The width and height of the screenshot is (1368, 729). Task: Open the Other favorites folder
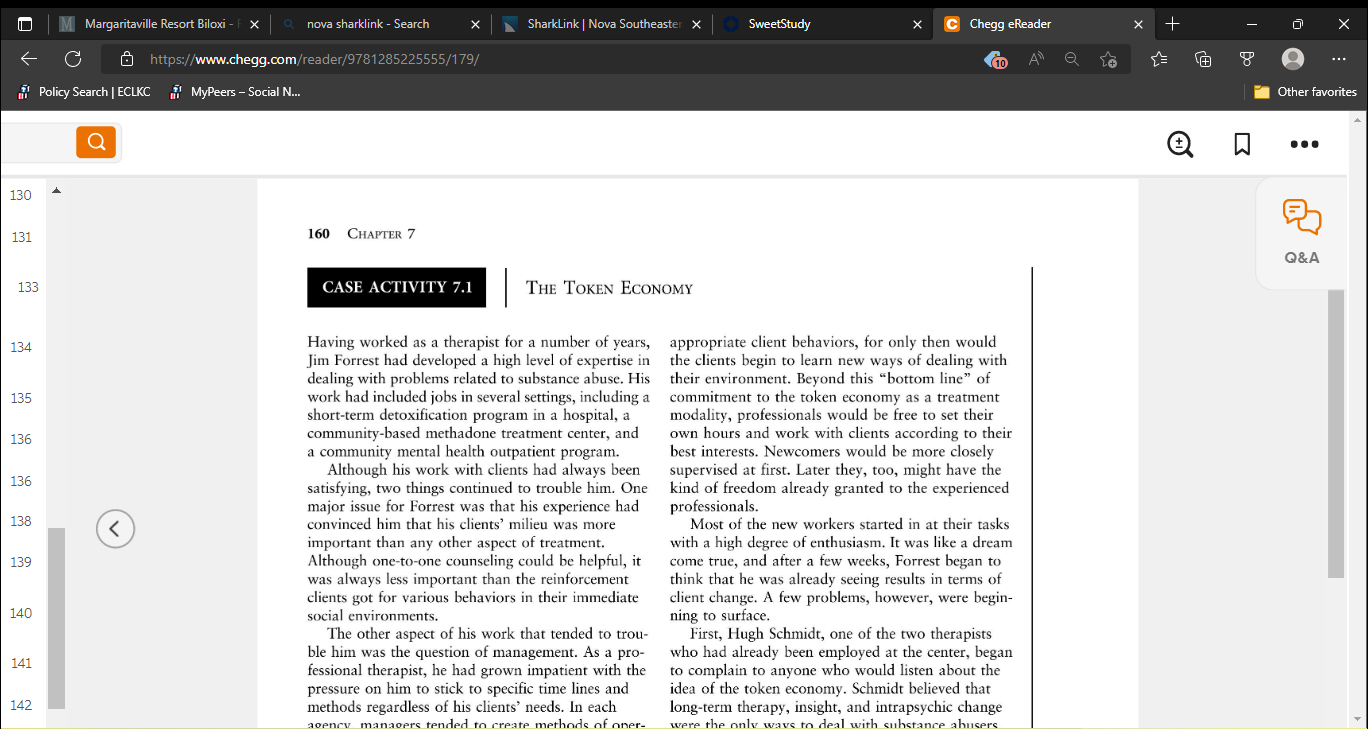[x=1305, y=92]
